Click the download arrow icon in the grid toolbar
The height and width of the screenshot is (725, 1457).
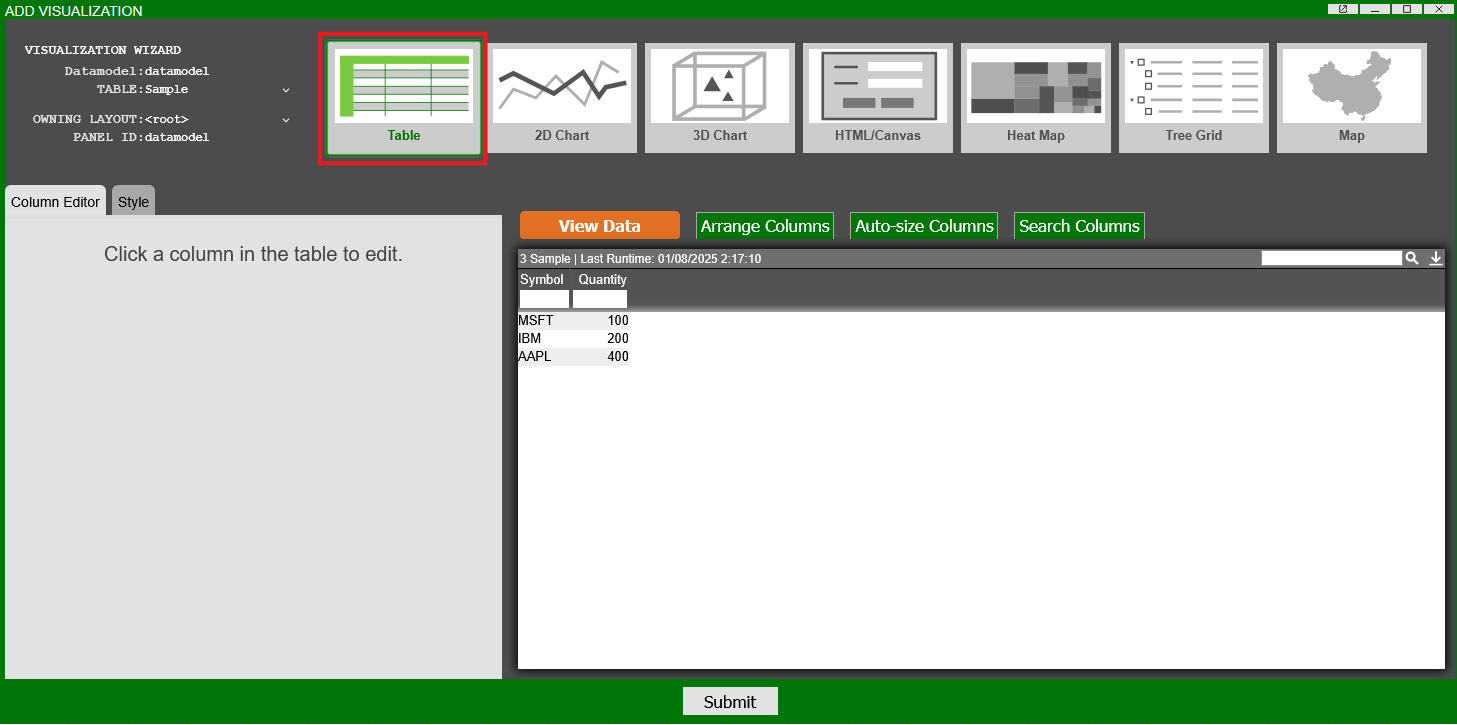click(1436, 258)
